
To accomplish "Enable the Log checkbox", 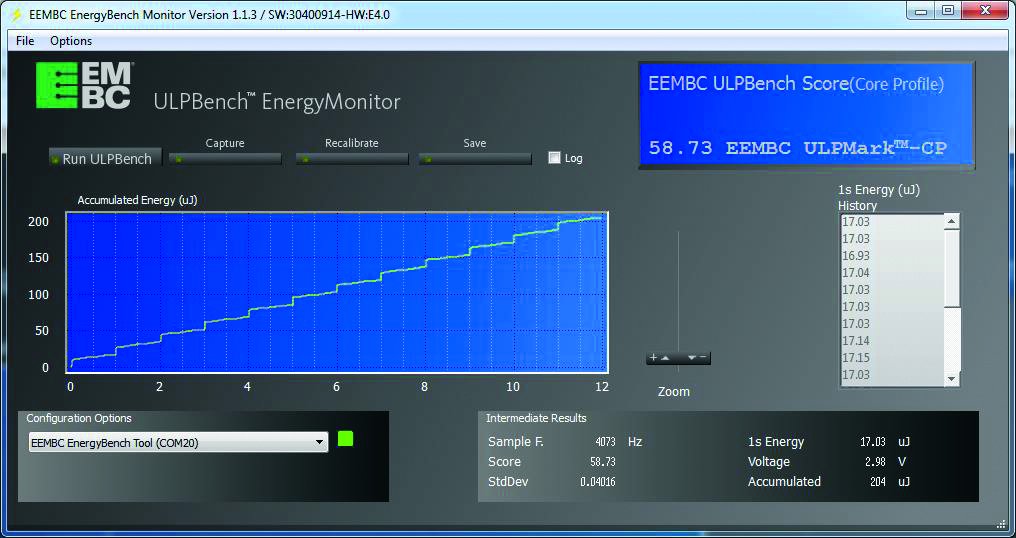I will point(554,158).
